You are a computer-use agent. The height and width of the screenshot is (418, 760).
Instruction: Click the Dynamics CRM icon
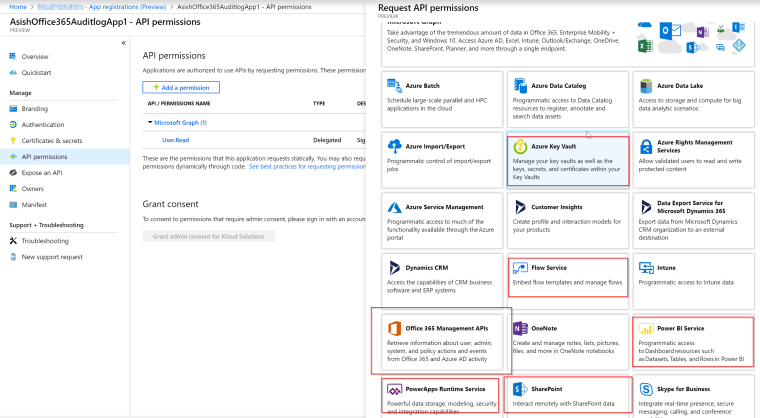pos(395,268)
